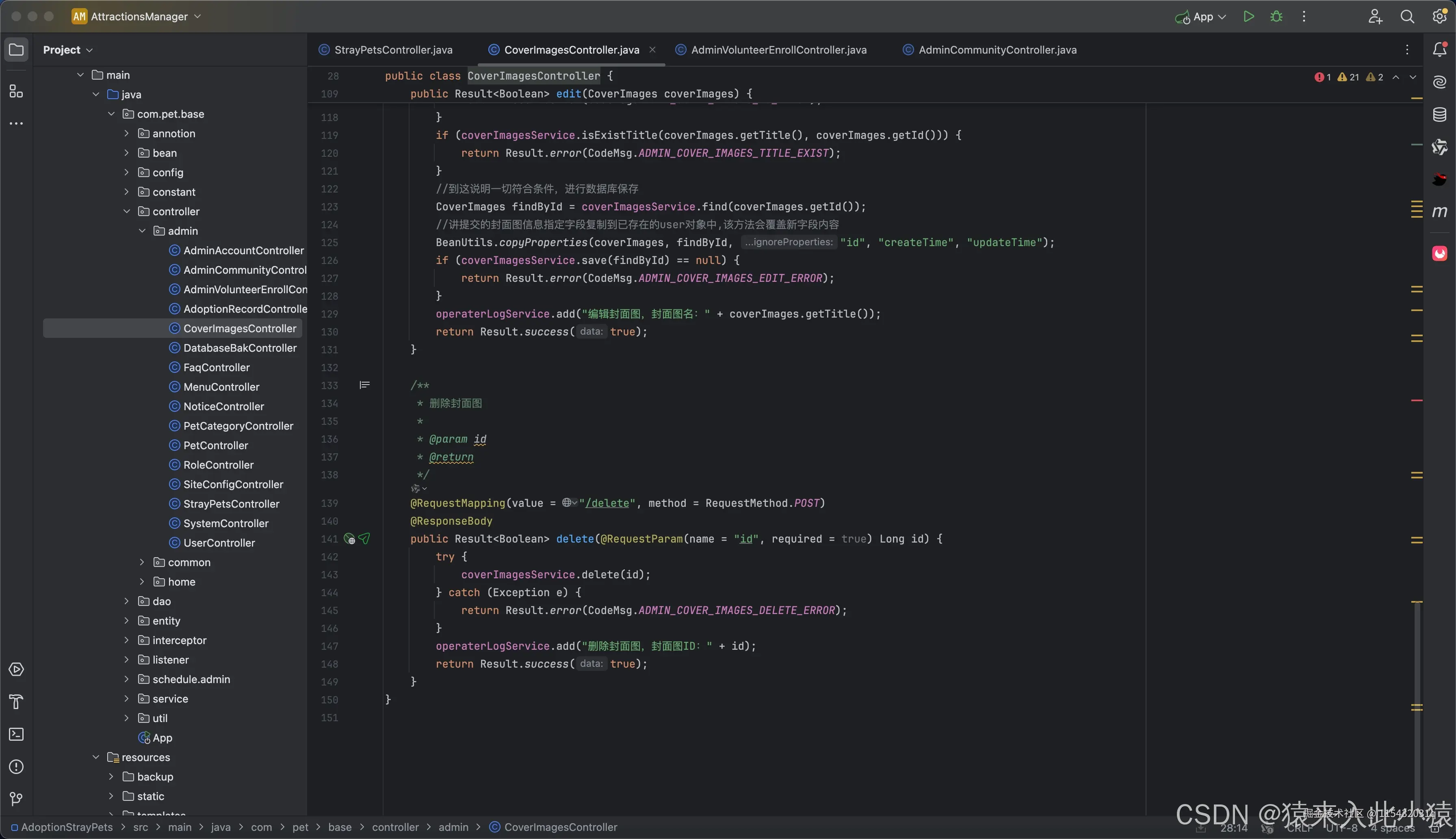1456x839 pixels.
Task: Open the Maven tool window
Action: (x=1439, y=212)
